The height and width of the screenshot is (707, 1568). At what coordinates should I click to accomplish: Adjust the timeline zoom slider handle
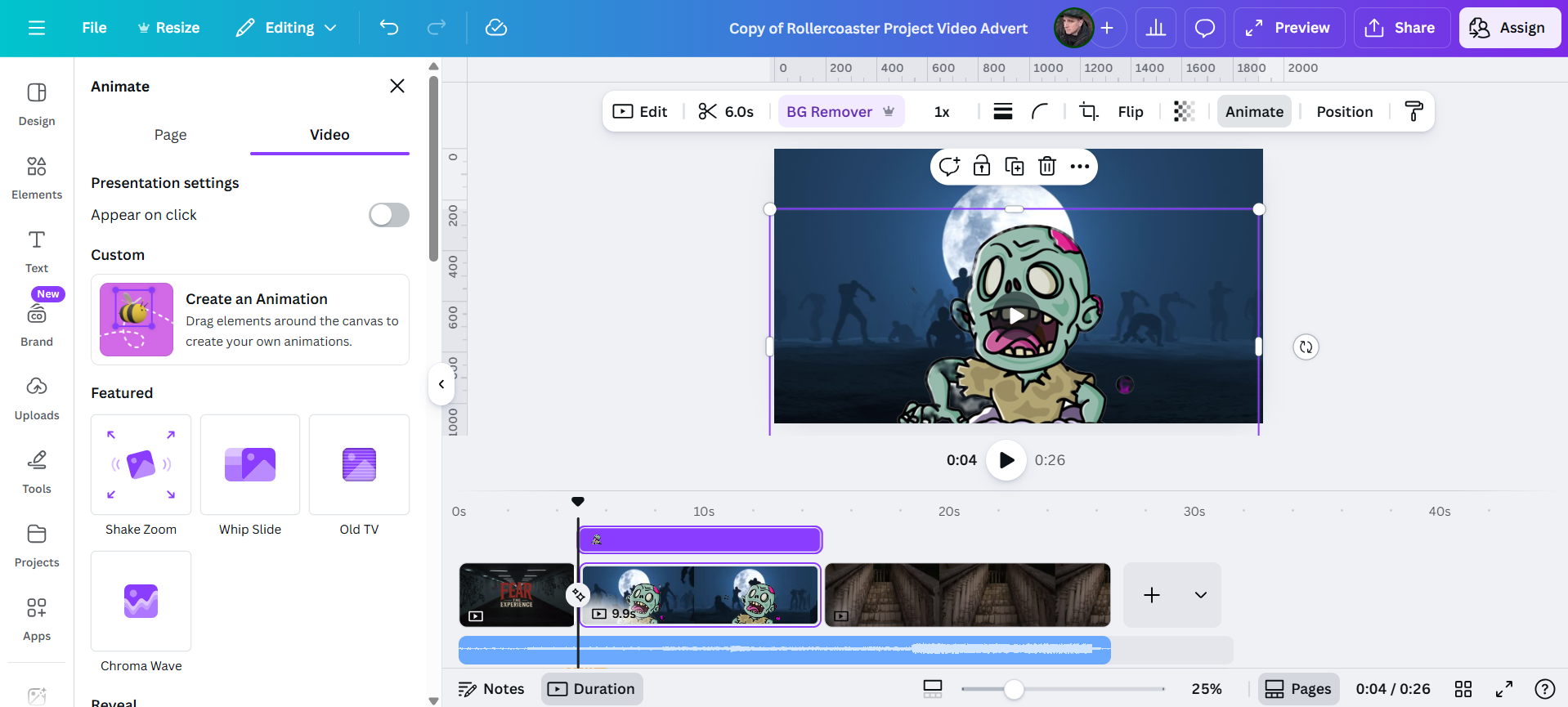pos(1014,689)
